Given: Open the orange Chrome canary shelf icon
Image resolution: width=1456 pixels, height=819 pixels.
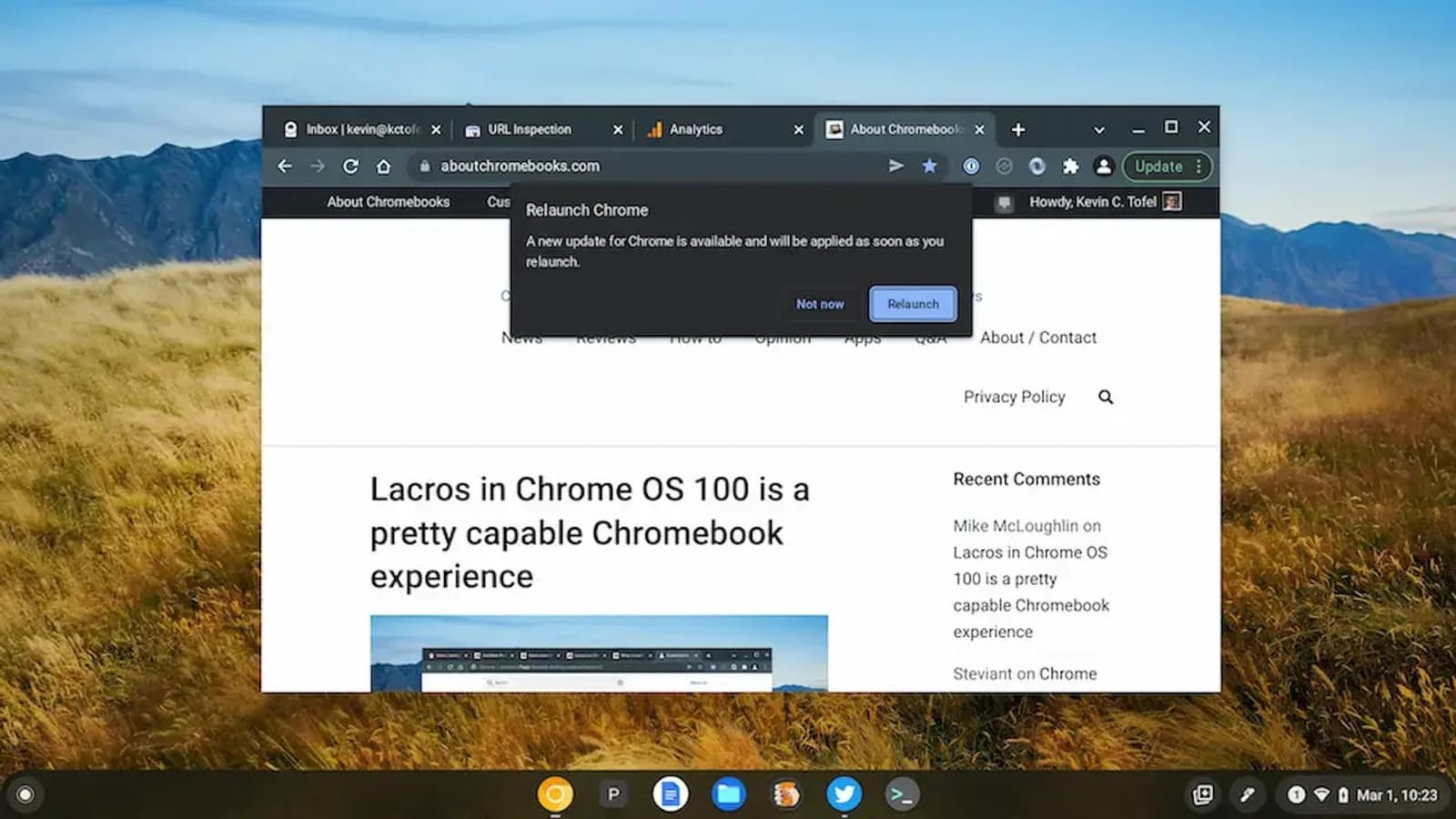Looking at the screenshot, I should click(x=555, y=794).
